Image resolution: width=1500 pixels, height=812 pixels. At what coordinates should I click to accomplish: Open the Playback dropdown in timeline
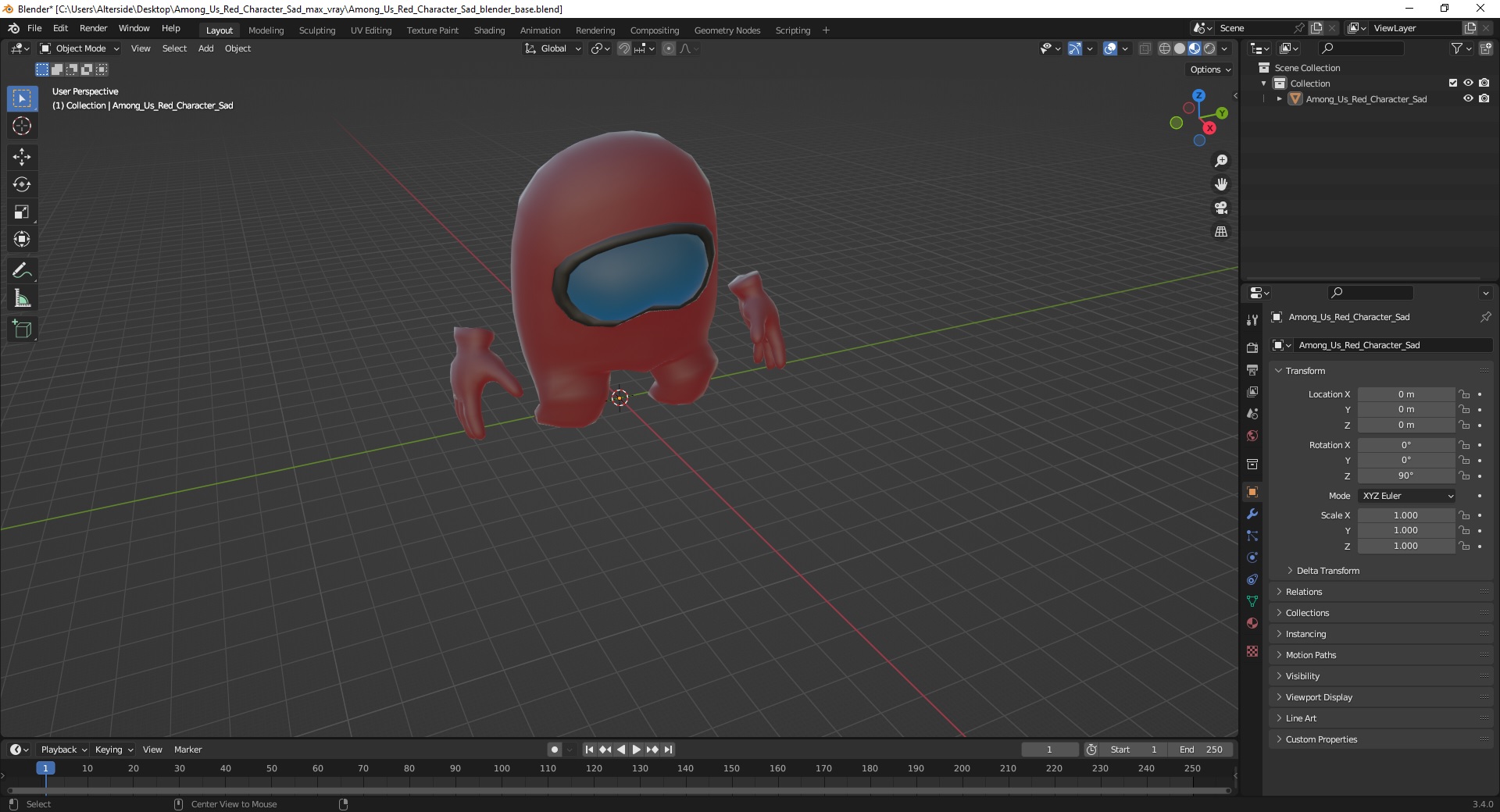[x=62, y=750]
